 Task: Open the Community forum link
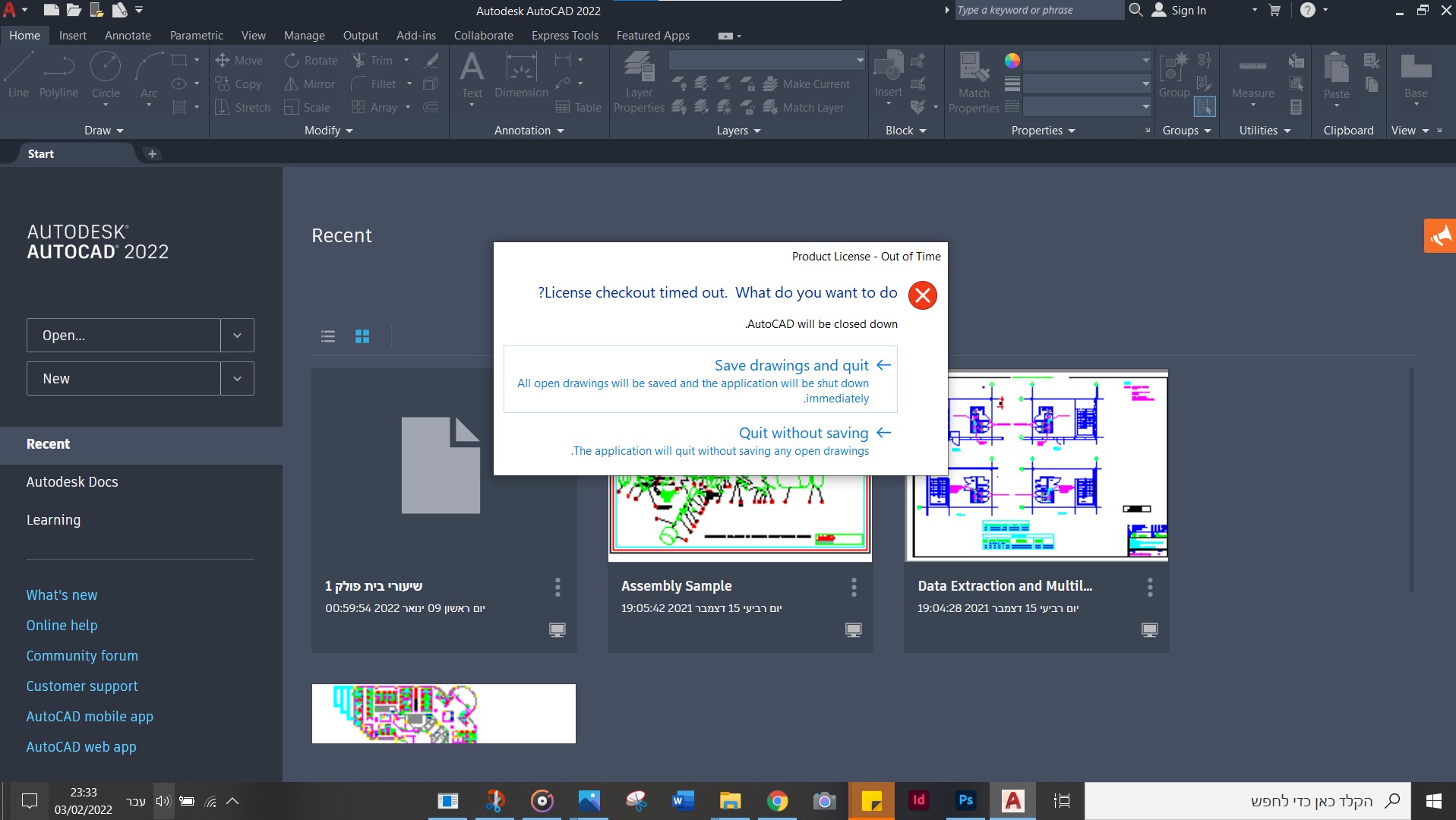[82, 655]
